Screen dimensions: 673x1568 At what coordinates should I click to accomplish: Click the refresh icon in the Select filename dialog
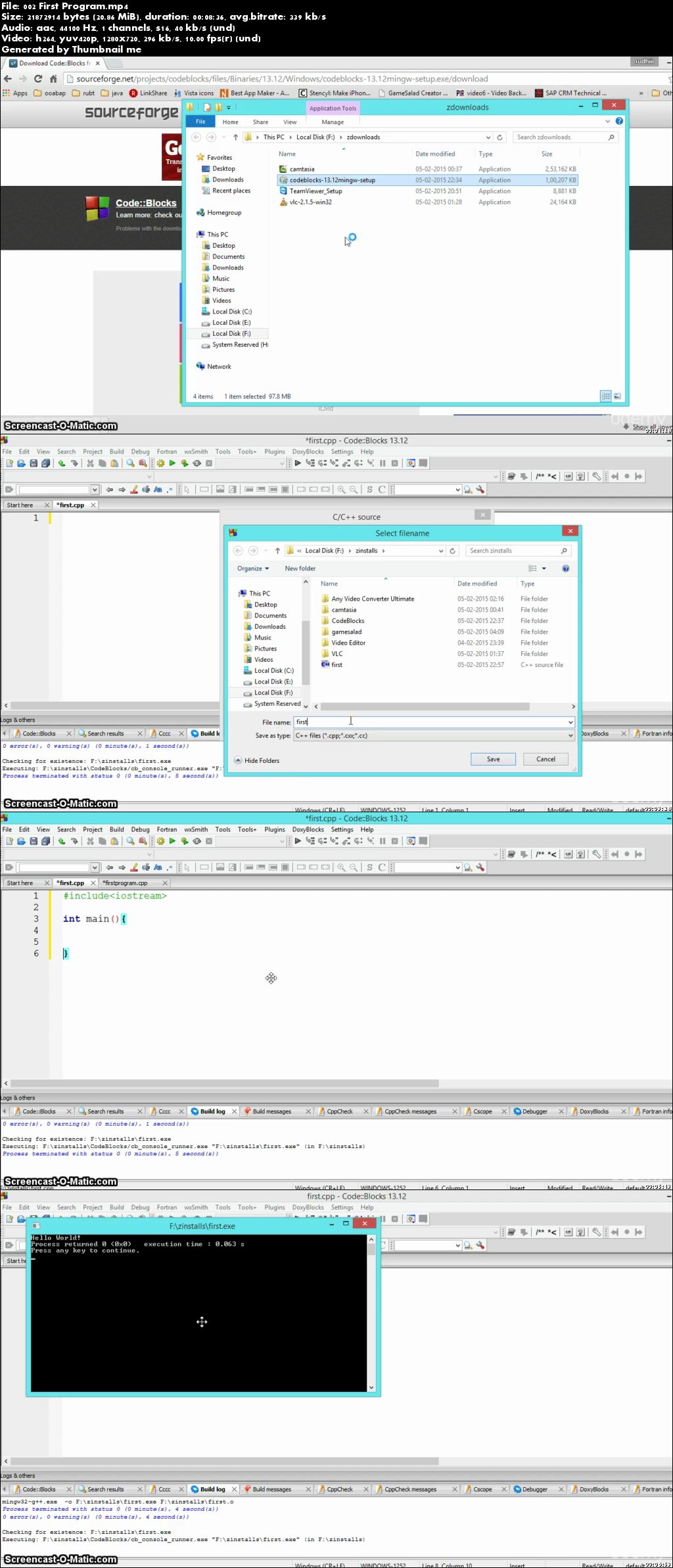pyautogui.click(x=452, y=551)
